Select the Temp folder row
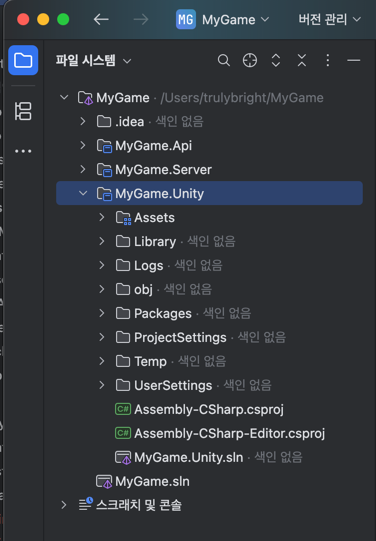Viewport: 376px width, 541px height. [x=209, y=361]
